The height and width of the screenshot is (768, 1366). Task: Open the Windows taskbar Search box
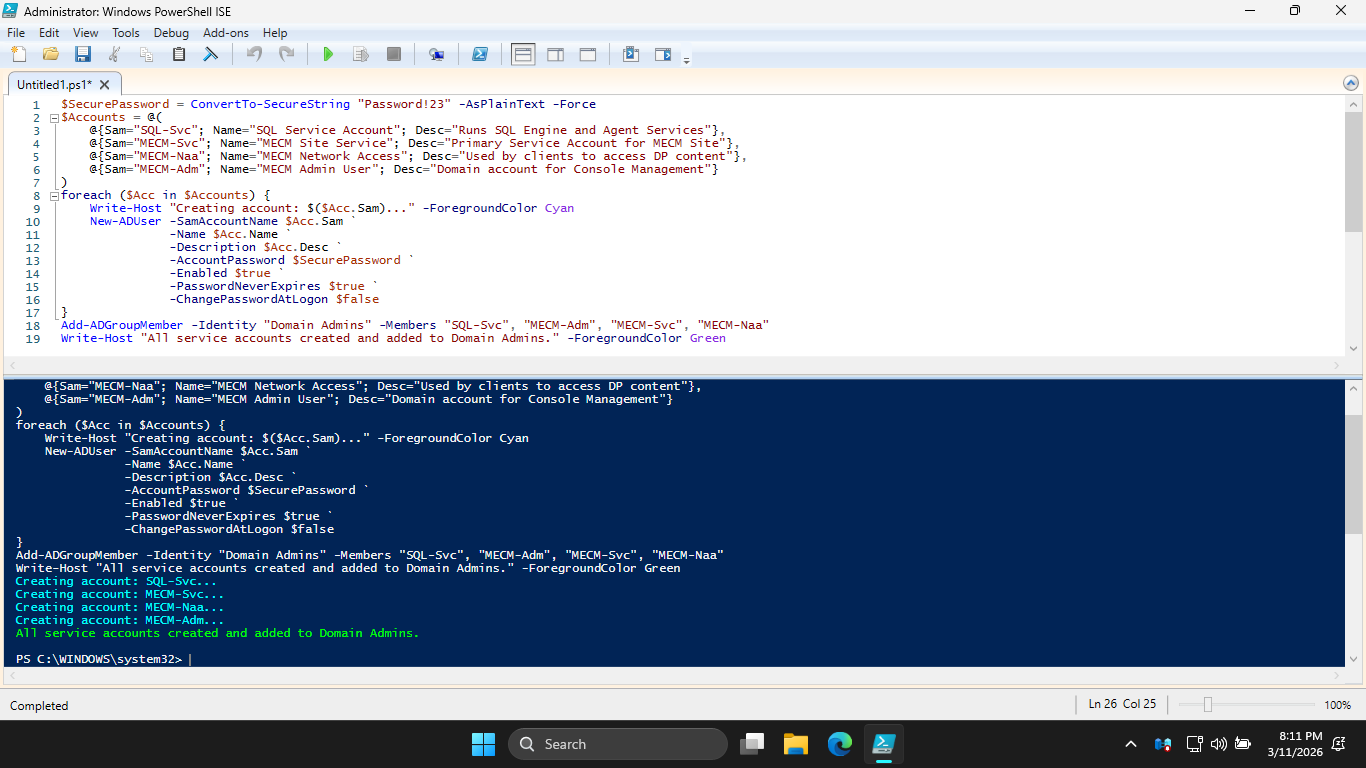click(617, 744)
